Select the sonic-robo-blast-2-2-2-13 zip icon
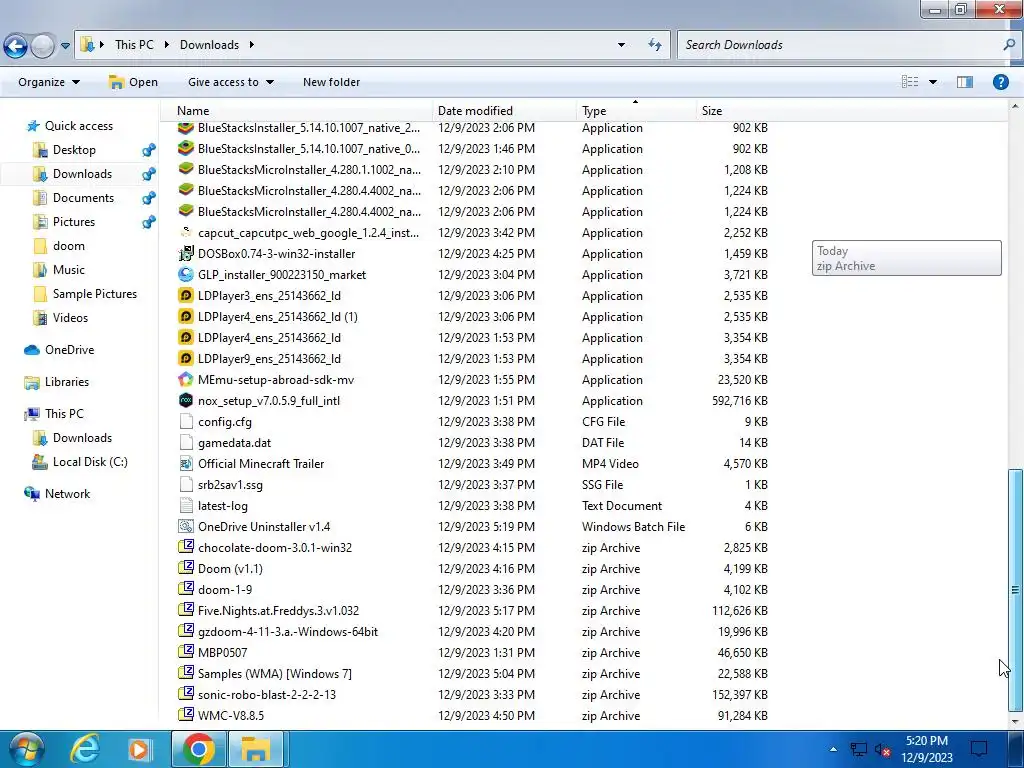The width and height of the screenshot is (1024, 768). pyautogui.click(x=186, y=694)
